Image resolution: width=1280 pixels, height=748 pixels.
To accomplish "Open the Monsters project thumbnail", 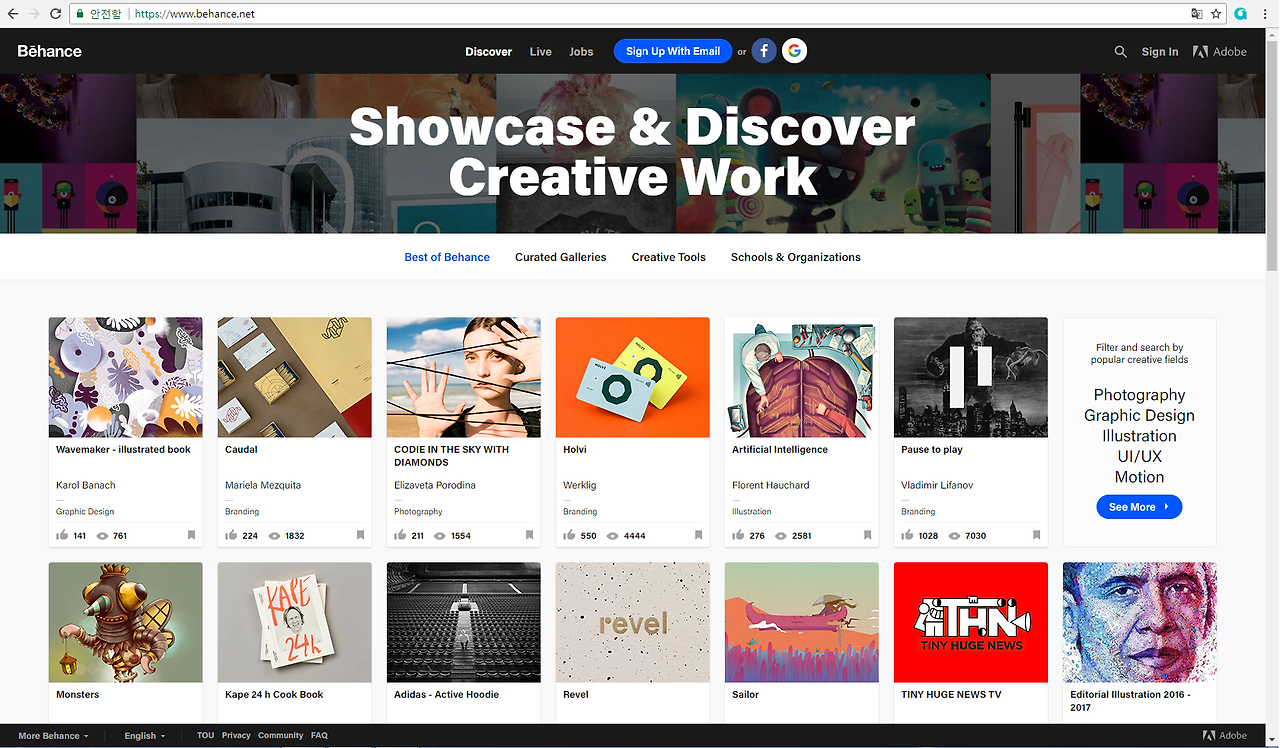I will (126, 622).
